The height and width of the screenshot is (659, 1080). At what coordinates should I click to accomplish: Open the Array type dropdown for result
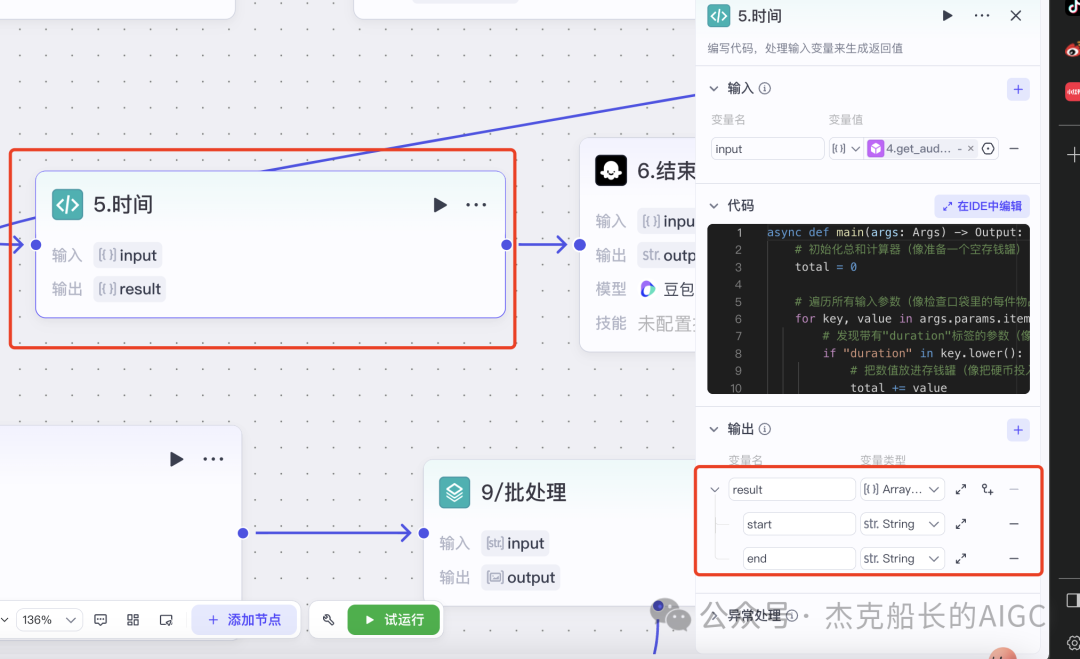pyautogui.click(x=902, y=490)
